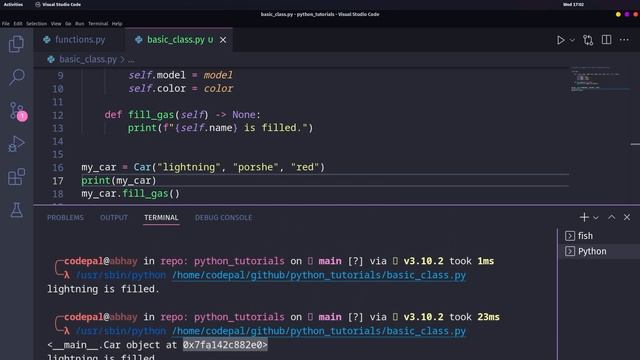Click the yellow minimize window button
Viewport: 640px width, 360px height.
(x=618, y=14)
